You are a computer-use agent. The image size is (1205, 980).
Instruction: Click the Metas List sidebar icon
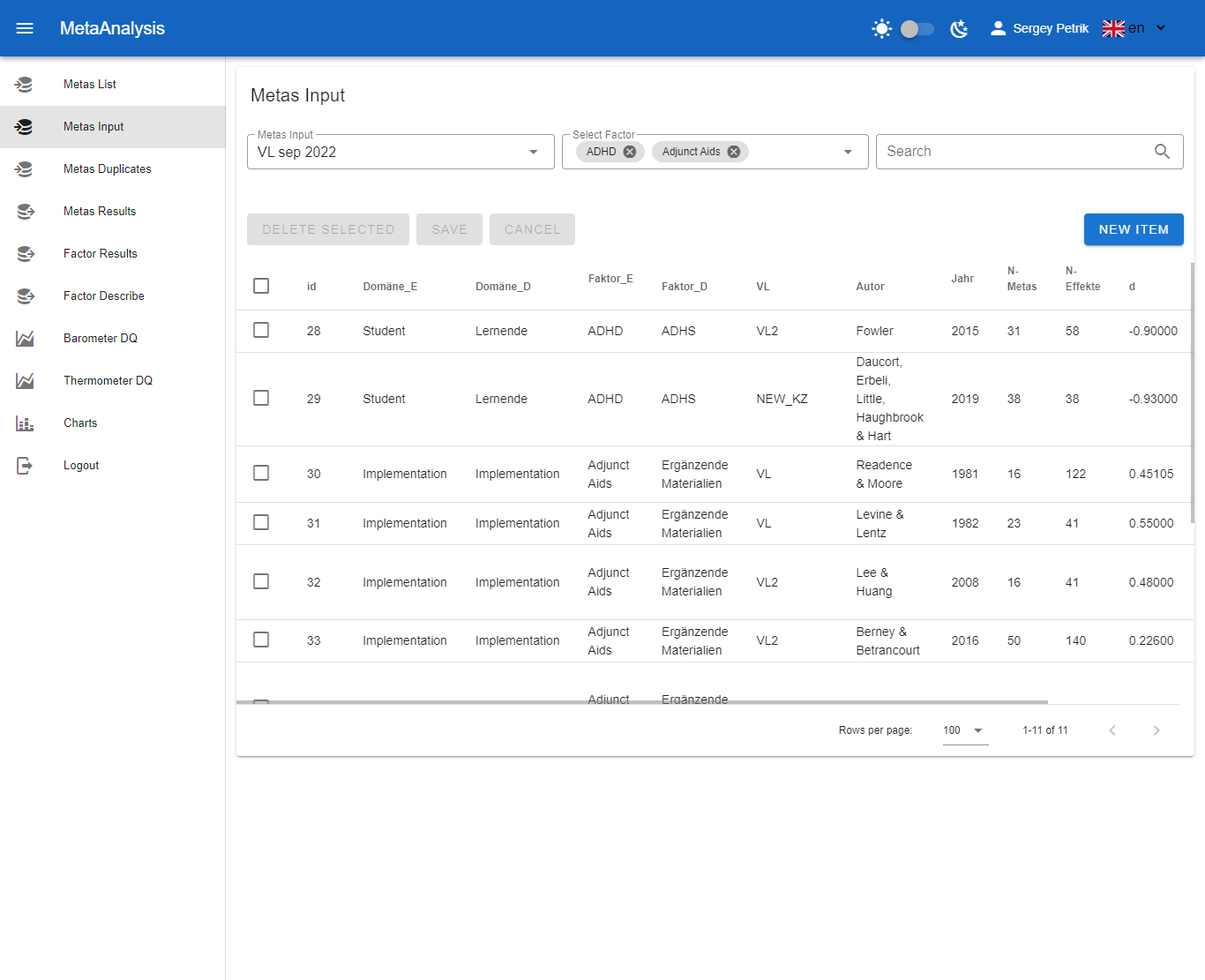pyautogui.click(x=25, y=85)
